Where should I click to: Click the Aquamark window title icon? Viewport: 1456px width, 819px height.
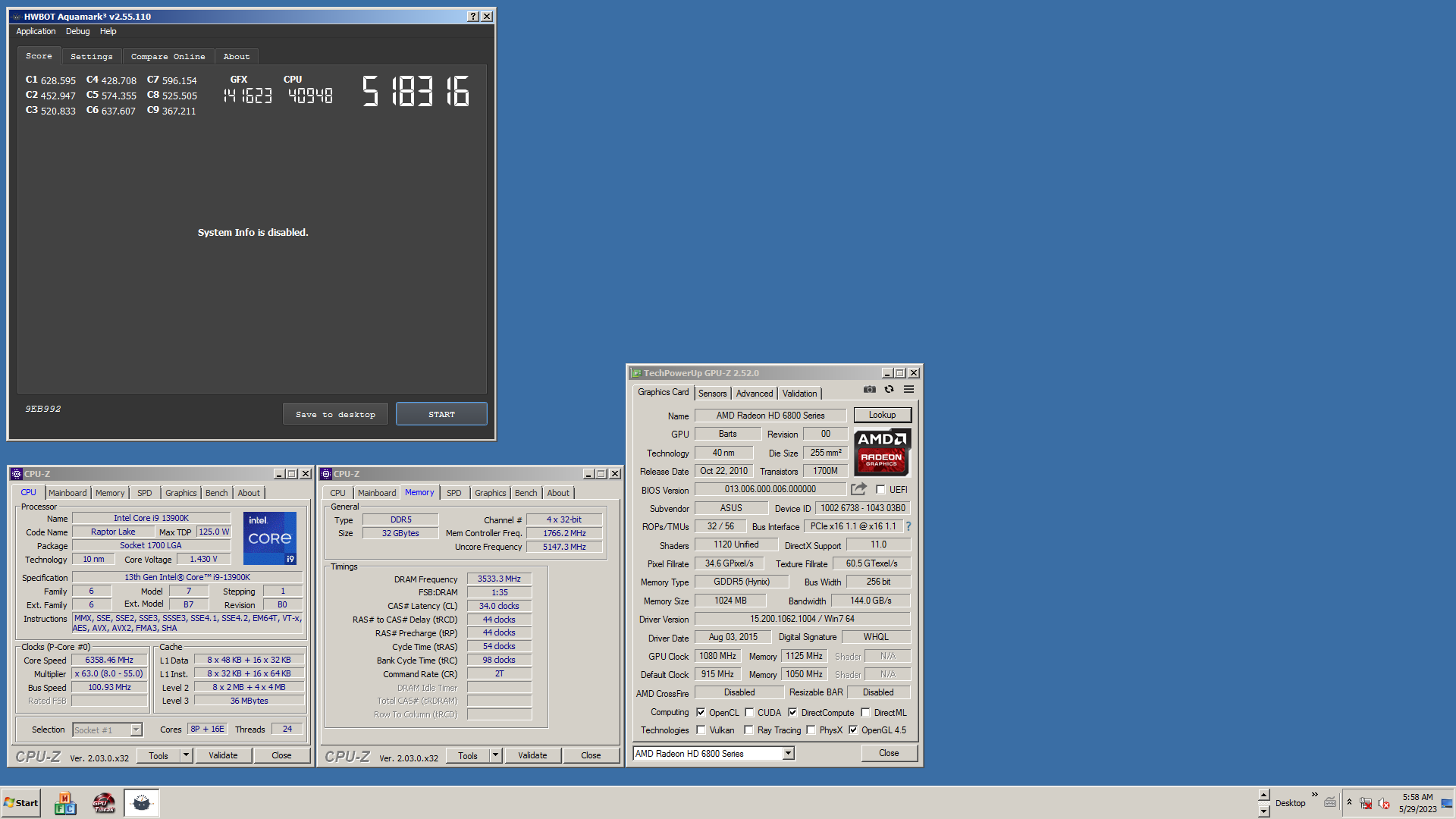[16, 17]
